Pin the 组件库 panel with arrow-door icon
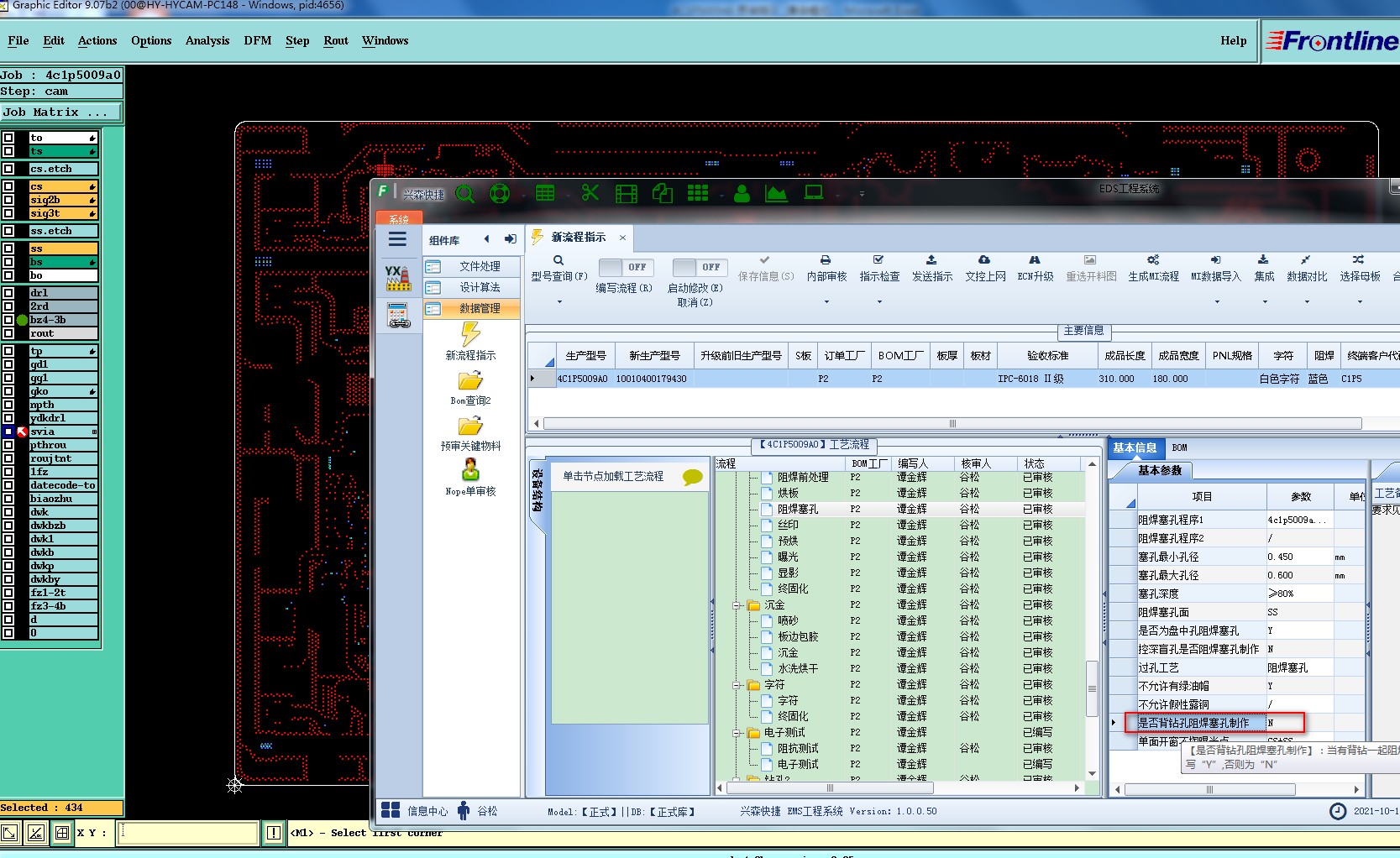This screenshot has width=1400, height=858. (510, 239)
